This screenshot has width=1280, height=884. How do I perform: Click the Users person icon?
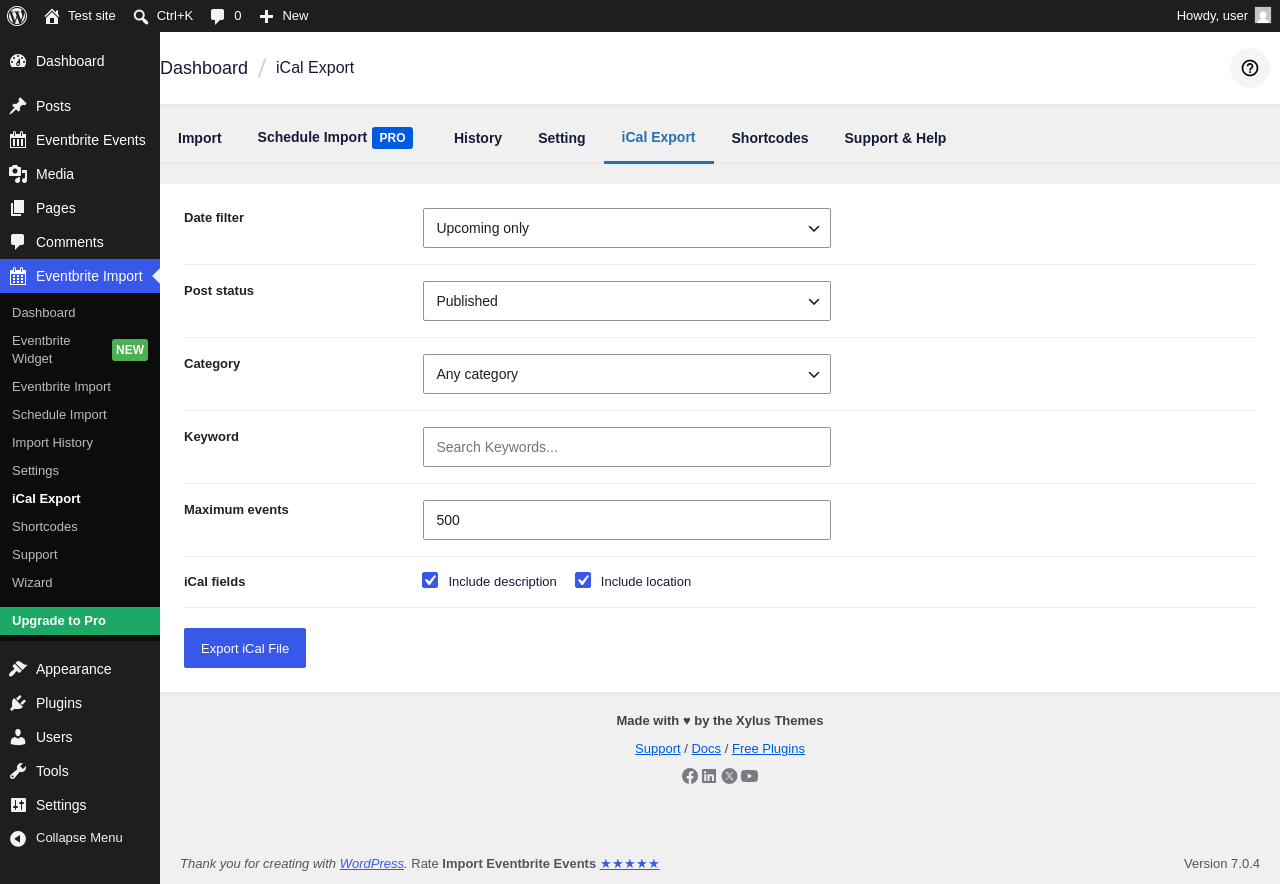tap(18, 737)
